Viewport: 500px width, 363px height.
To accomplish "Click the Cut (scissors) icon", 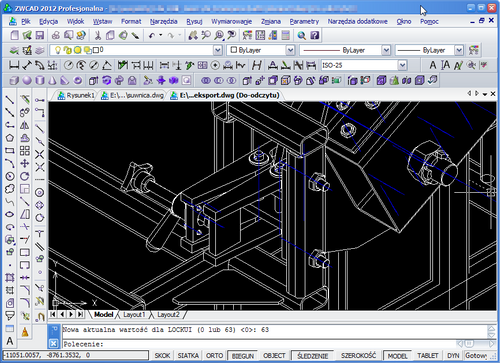I will coord(97,35).
